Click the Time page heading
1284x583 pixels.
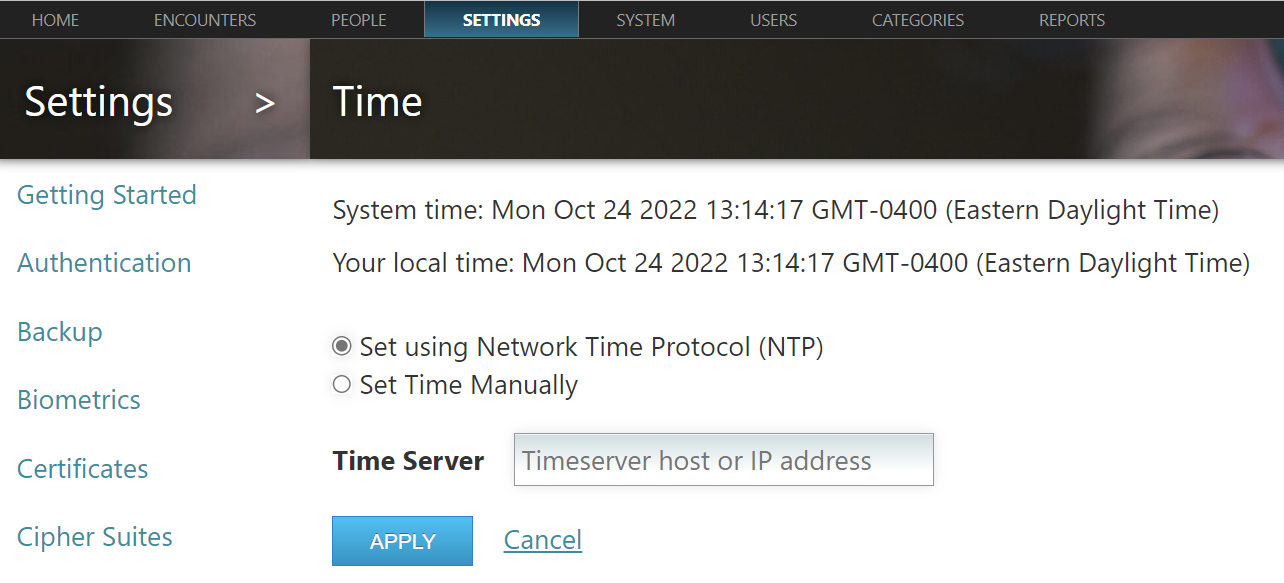click(x=378, y=102)
